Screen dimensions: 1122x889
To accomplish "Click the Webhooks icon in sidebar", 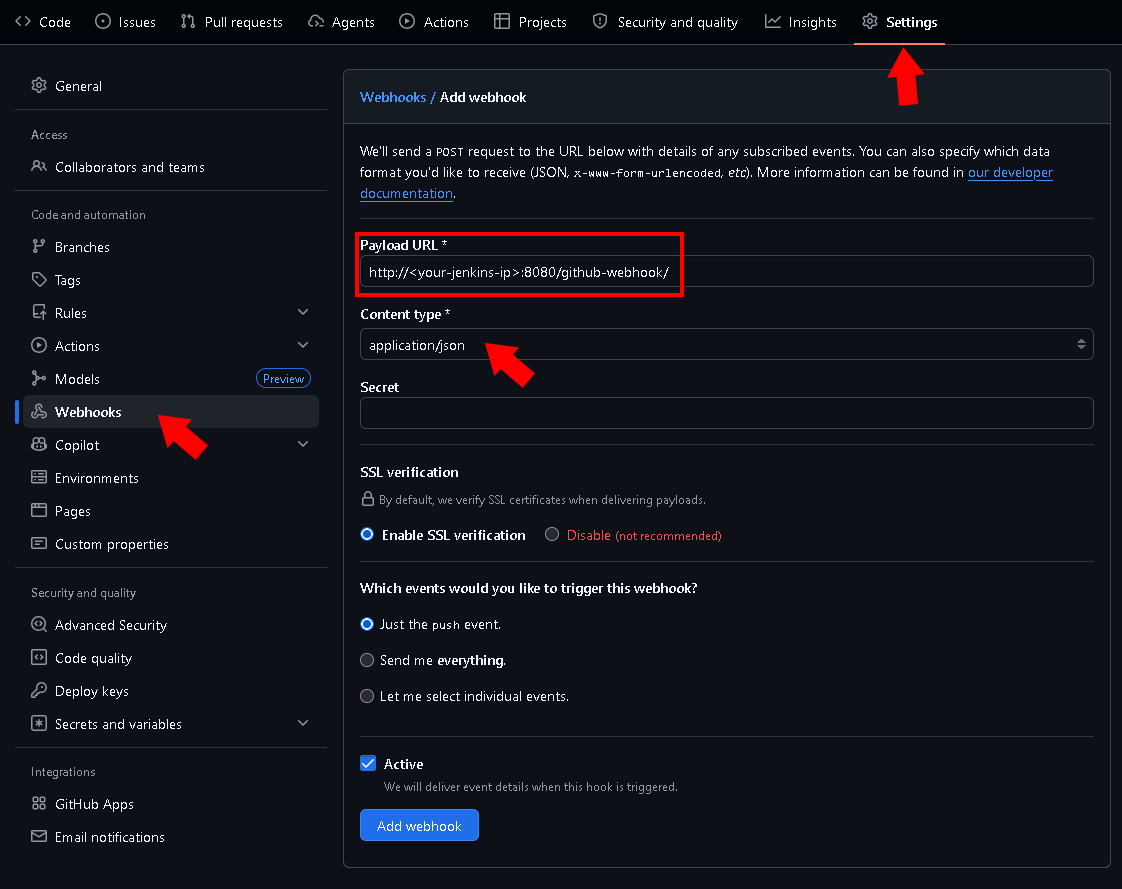I will coord(39,412).
